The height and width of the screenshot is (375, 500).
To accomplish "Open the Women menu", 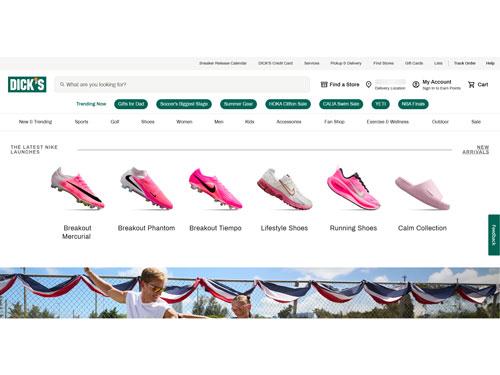I will tap(184, 122).
